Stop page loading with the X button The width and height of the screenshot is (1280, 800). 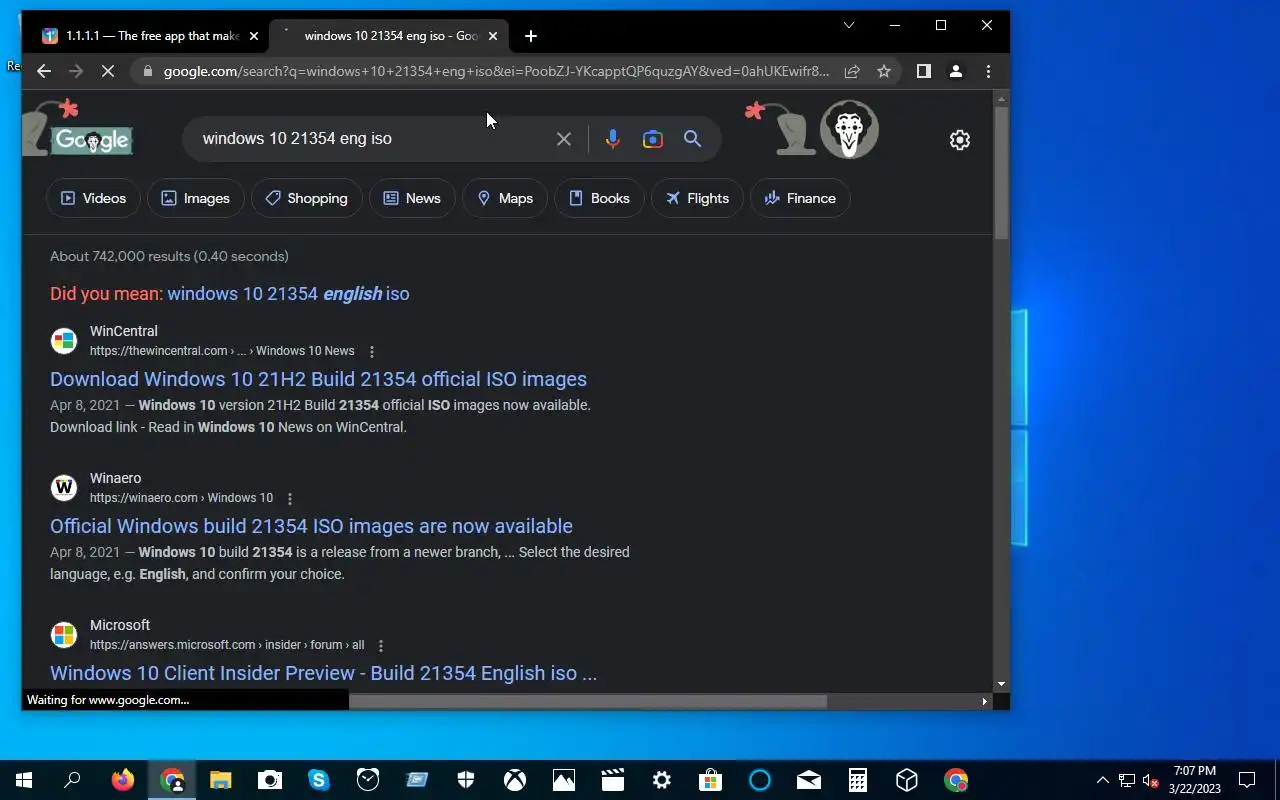[x=108, y=71]
